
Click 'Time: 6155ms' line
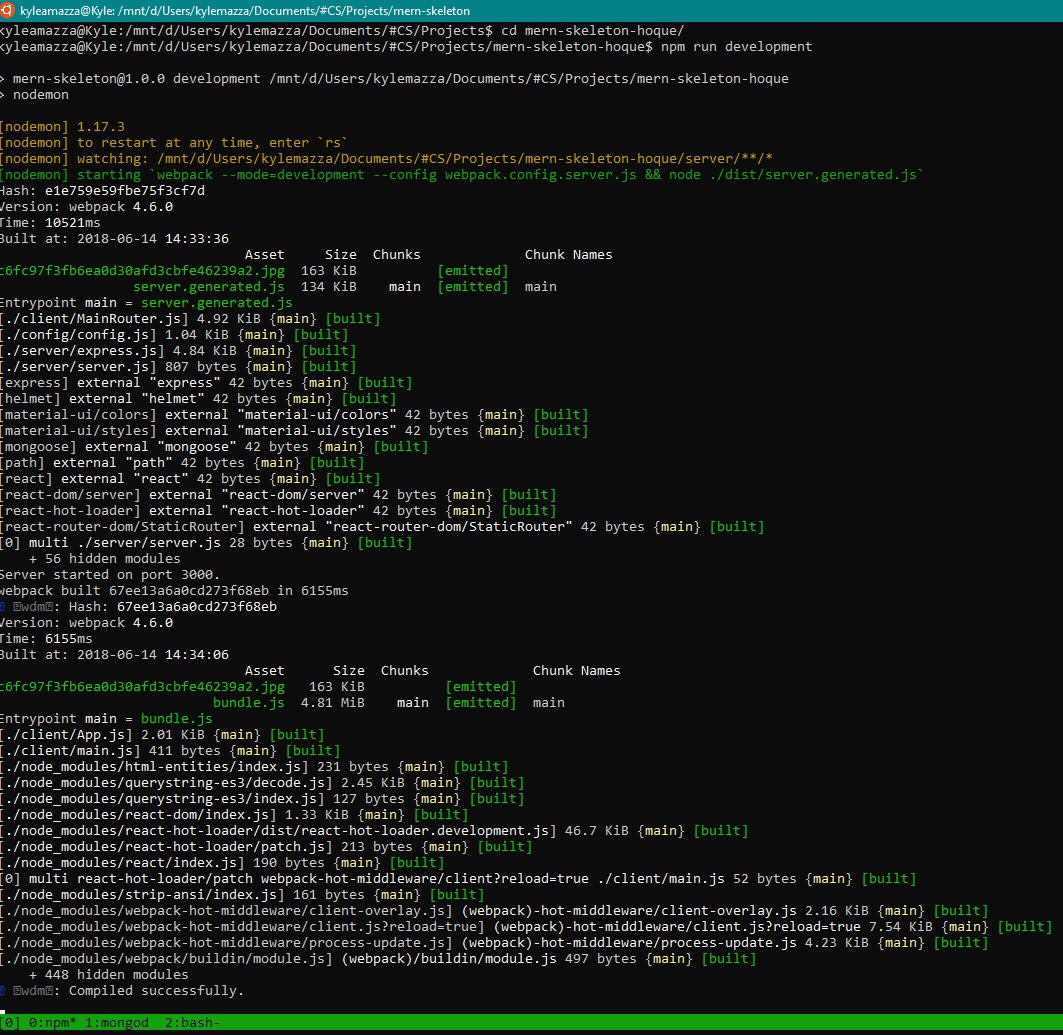pyautogui.click(x=46, y=638)
